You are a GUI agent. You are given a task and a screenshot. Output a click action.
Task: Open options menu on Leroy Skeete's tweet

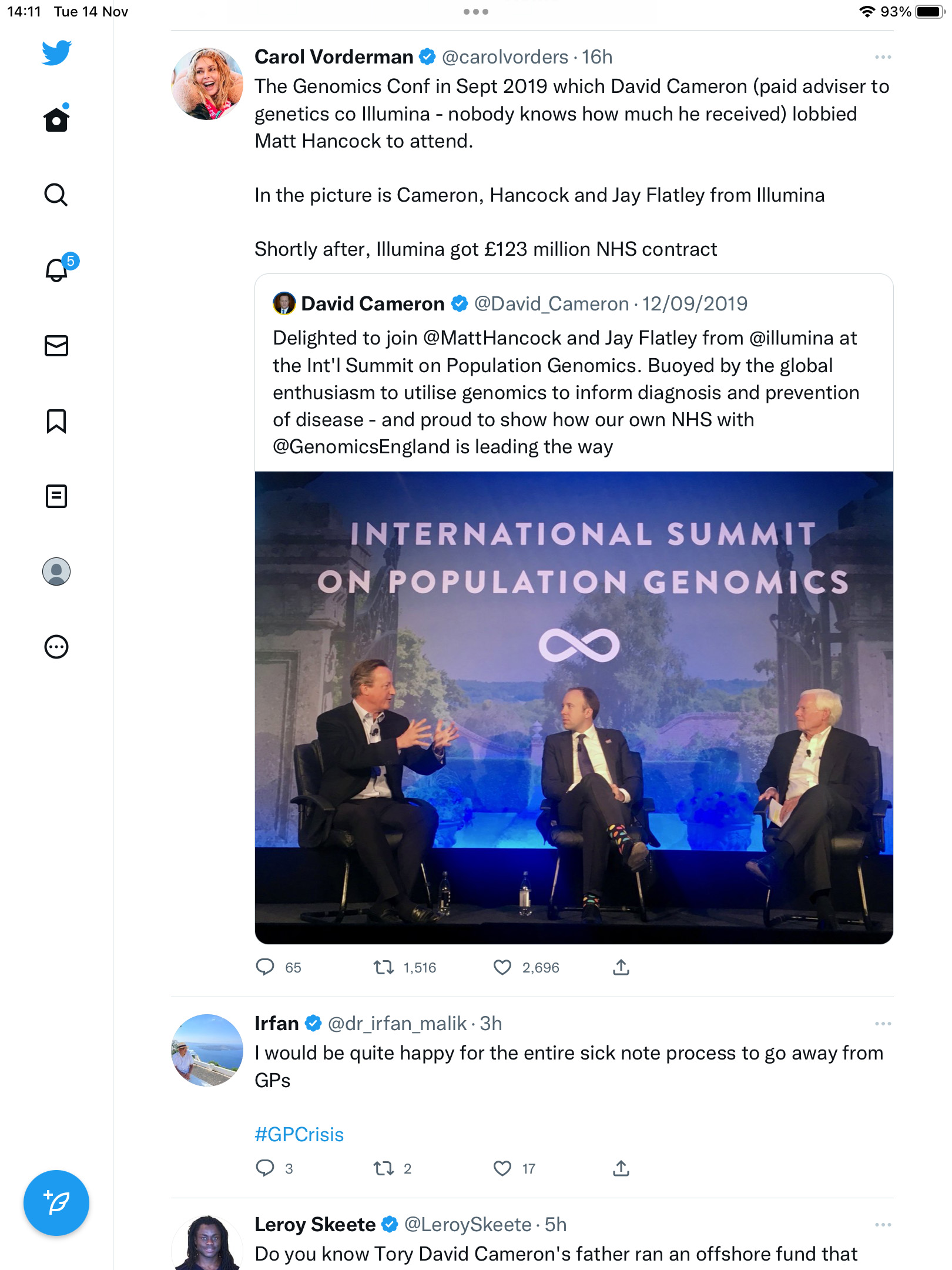883,1225
